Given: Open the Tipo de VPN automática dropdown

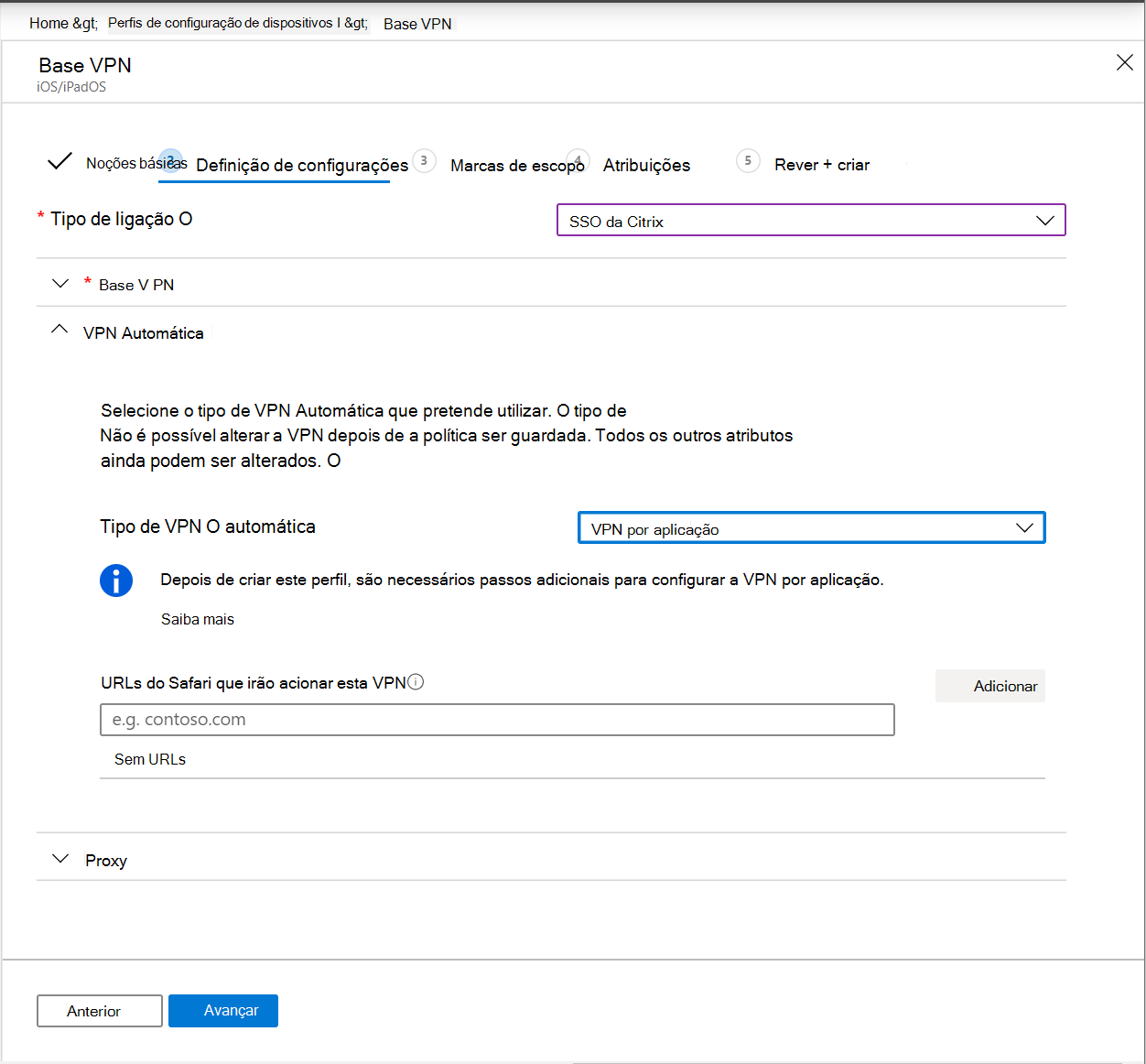Looking at the screenshot, I should click(x=811, y=527).
